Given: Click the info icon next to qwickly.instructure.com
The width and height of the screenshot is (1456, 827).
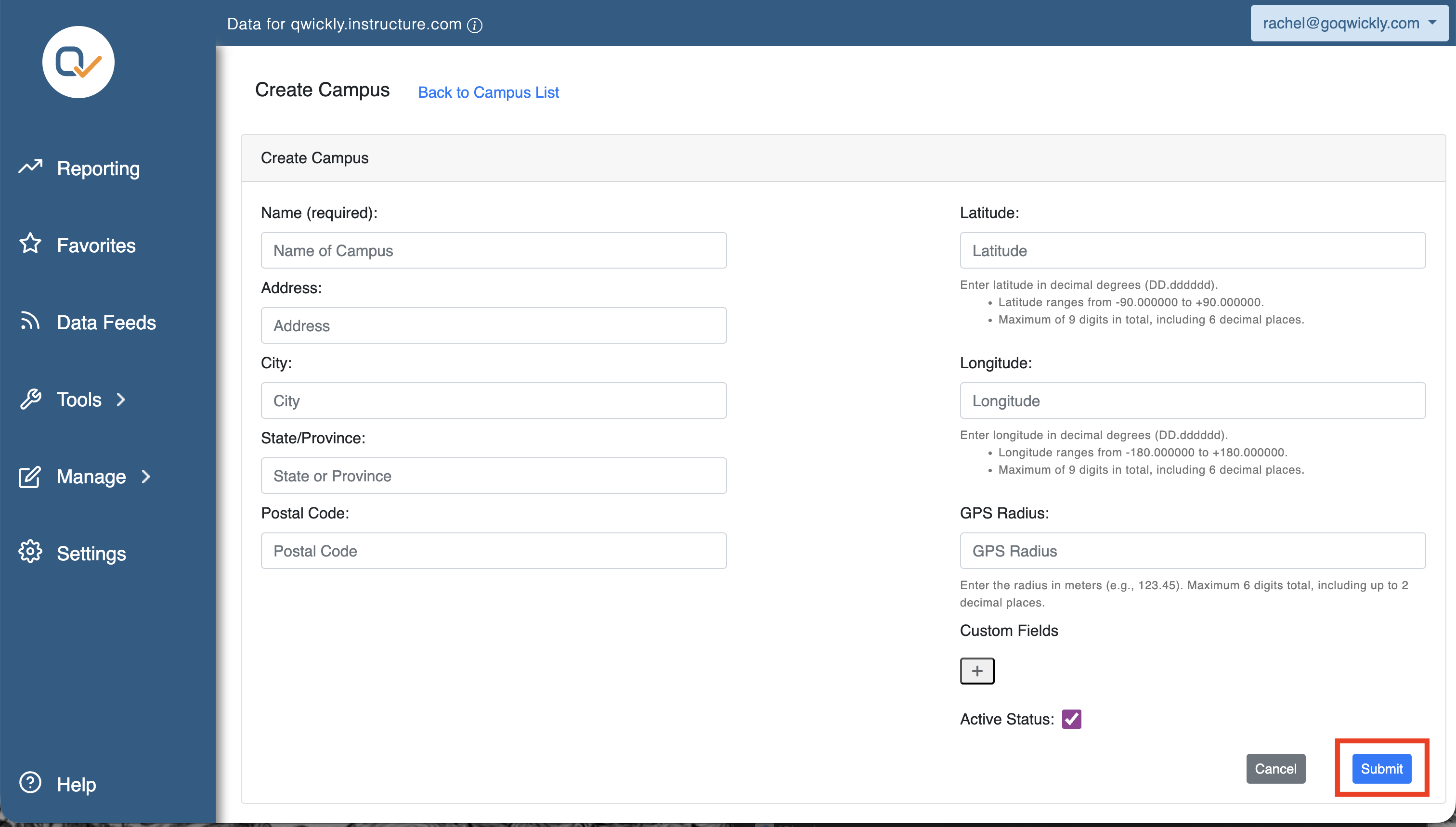Looking at the screenshot, I should click(475, 25).
